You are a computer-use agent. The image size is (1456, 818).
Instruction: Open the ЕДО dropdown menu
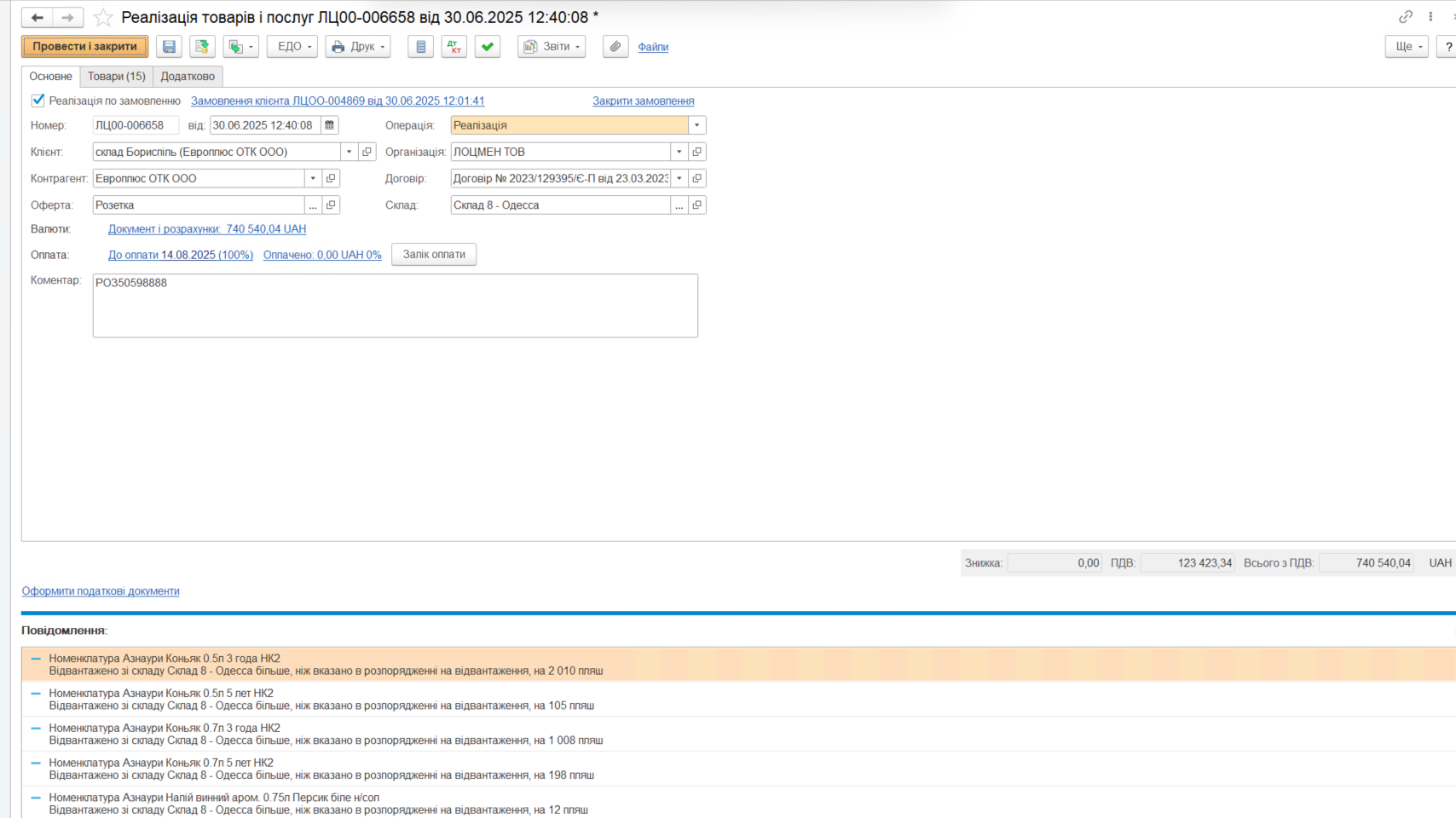click(x=292, y=47)
